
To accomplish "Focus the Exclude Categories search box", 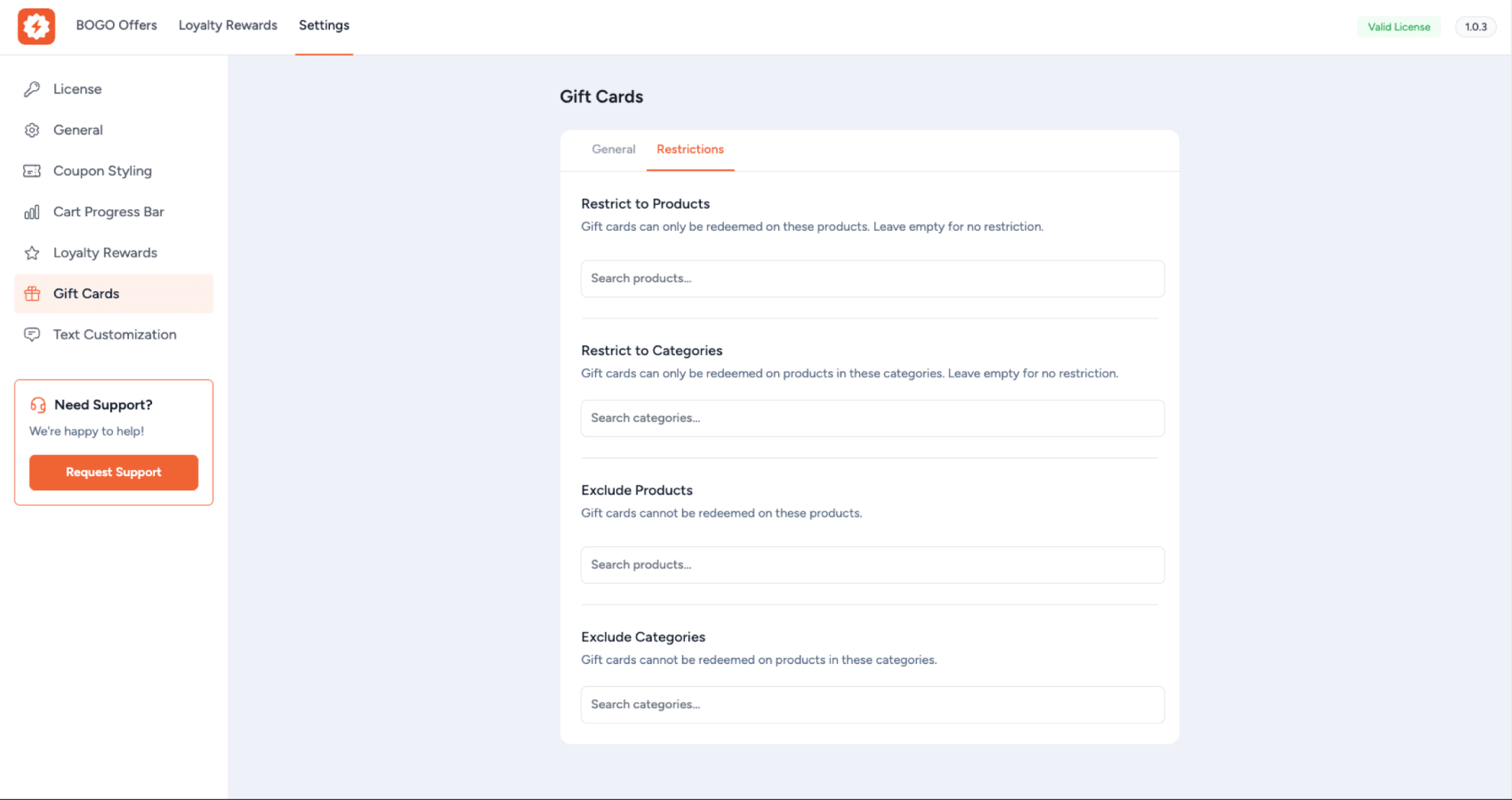I will click(872, 704).
